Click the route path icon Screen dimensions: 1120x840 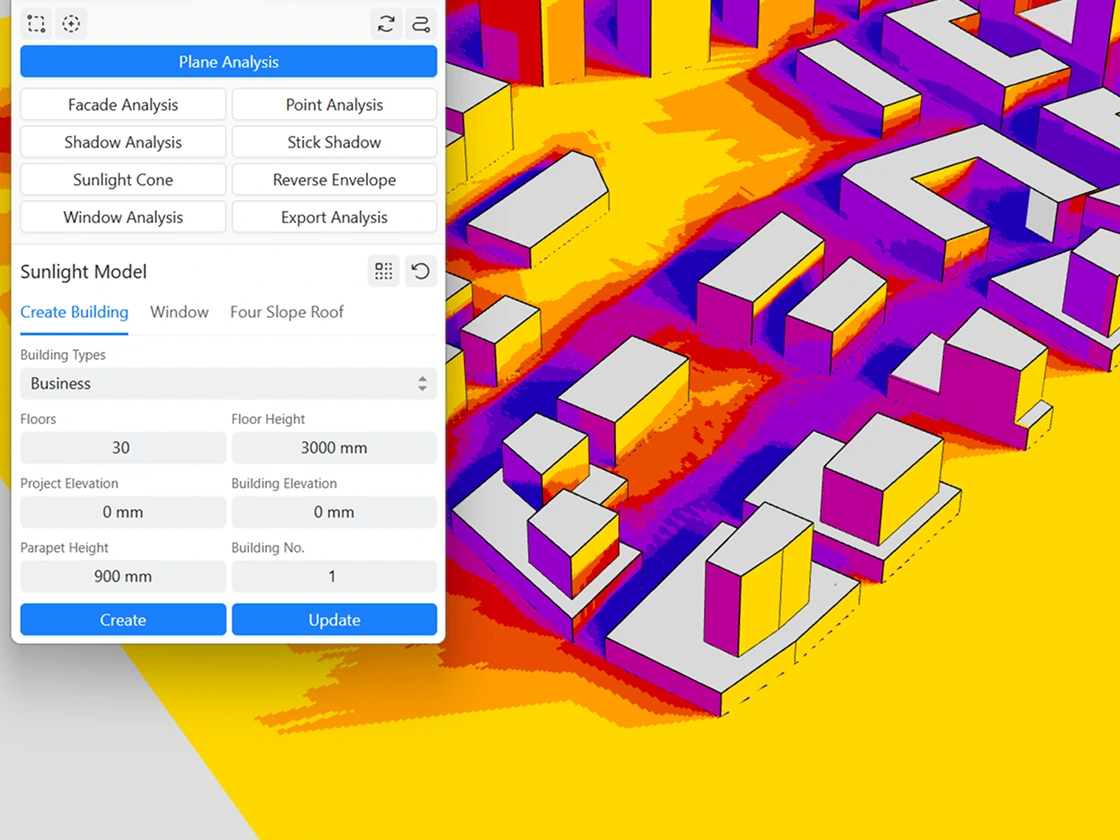pyautogui.click(x=421, y=24)
